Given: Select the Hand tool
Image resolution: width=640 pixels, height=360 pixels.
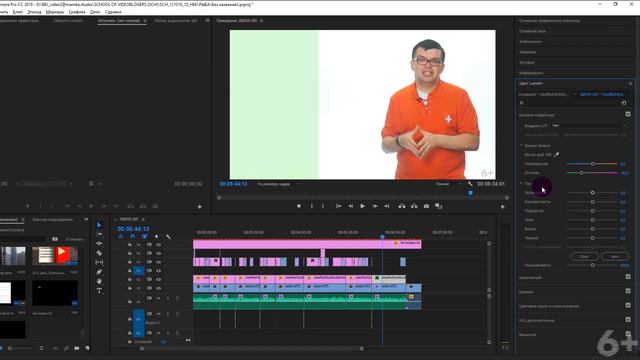Looking at the screenshot, I should [x=99, y=281].
